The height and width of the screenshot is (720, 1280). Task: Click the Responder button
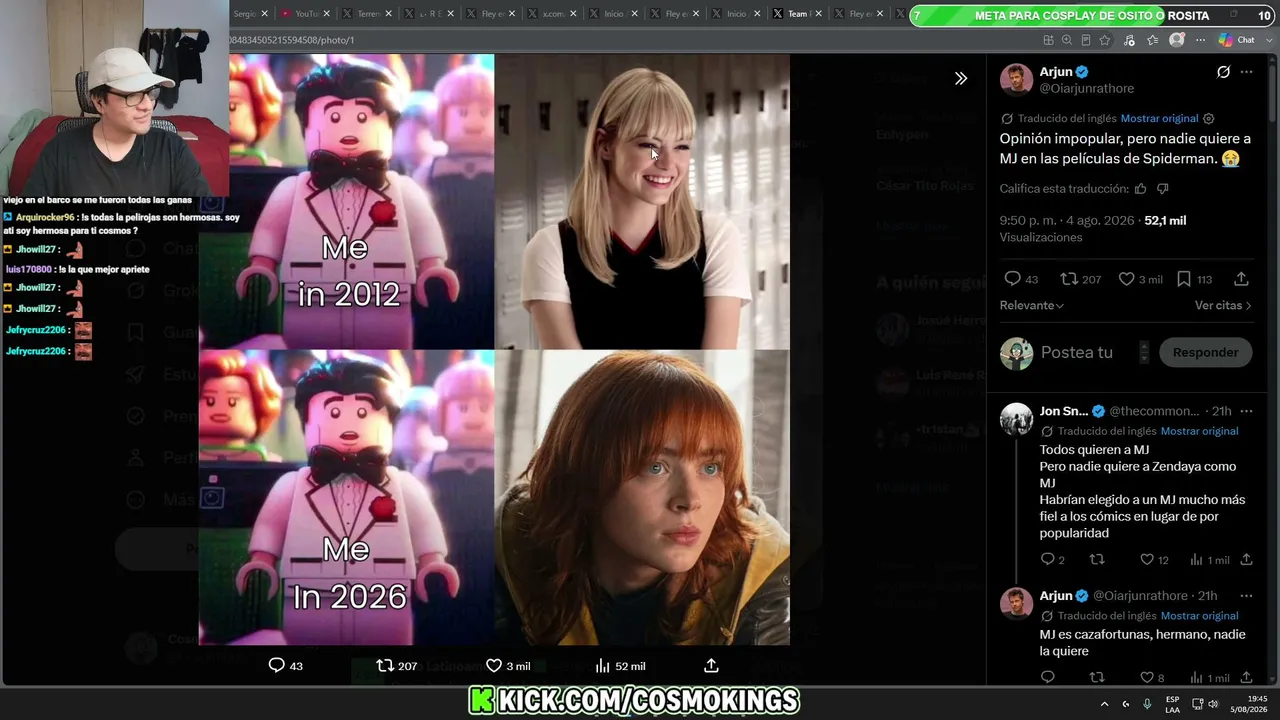(1205, 352)
